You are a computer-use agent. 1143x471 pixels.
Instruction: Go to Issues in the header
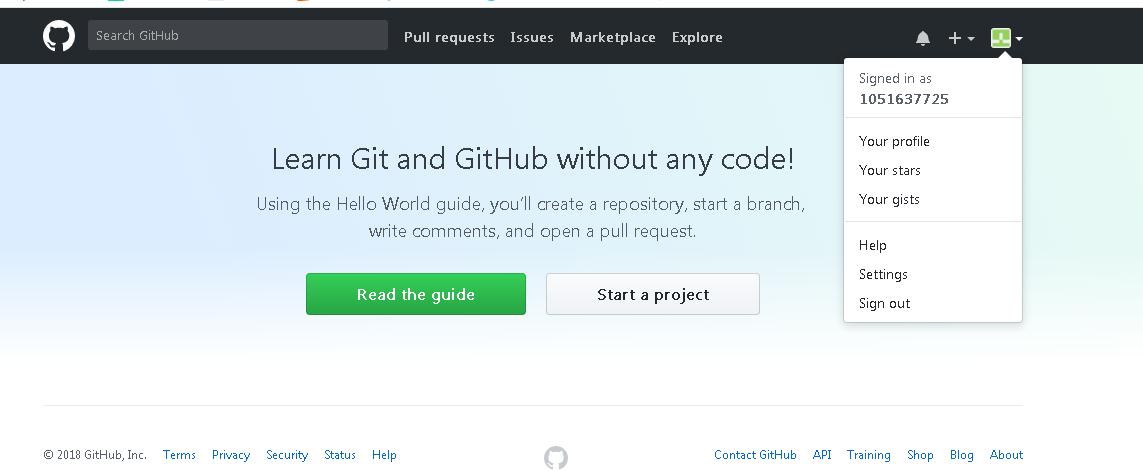coord(532,37)
